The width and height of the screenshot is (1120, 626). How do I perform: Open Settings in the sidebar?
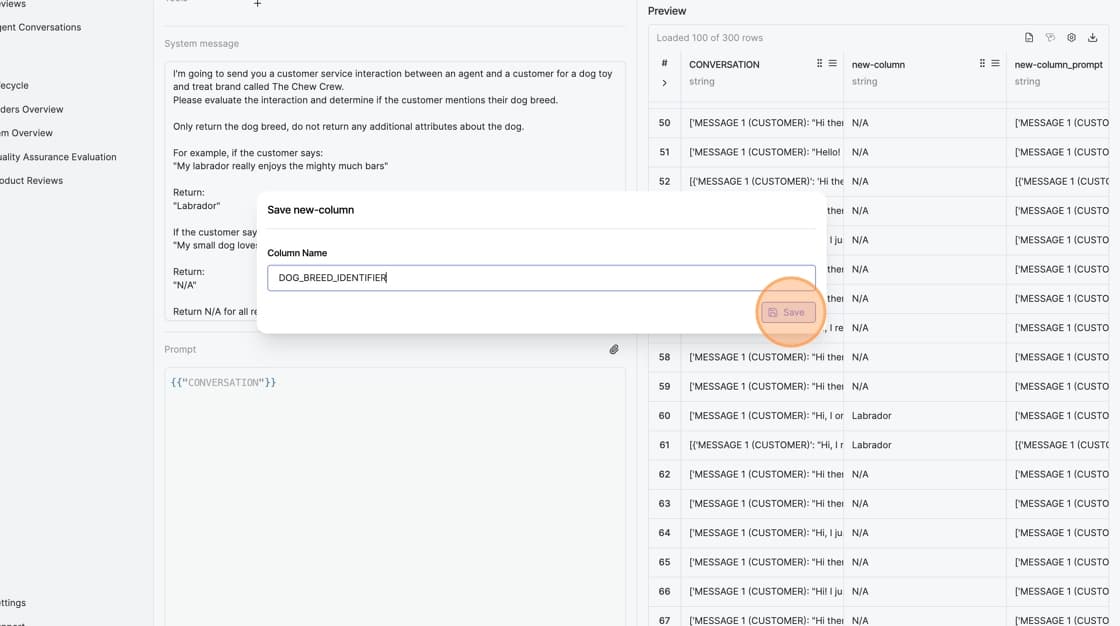pyautogui.click(x=14, y=603)
